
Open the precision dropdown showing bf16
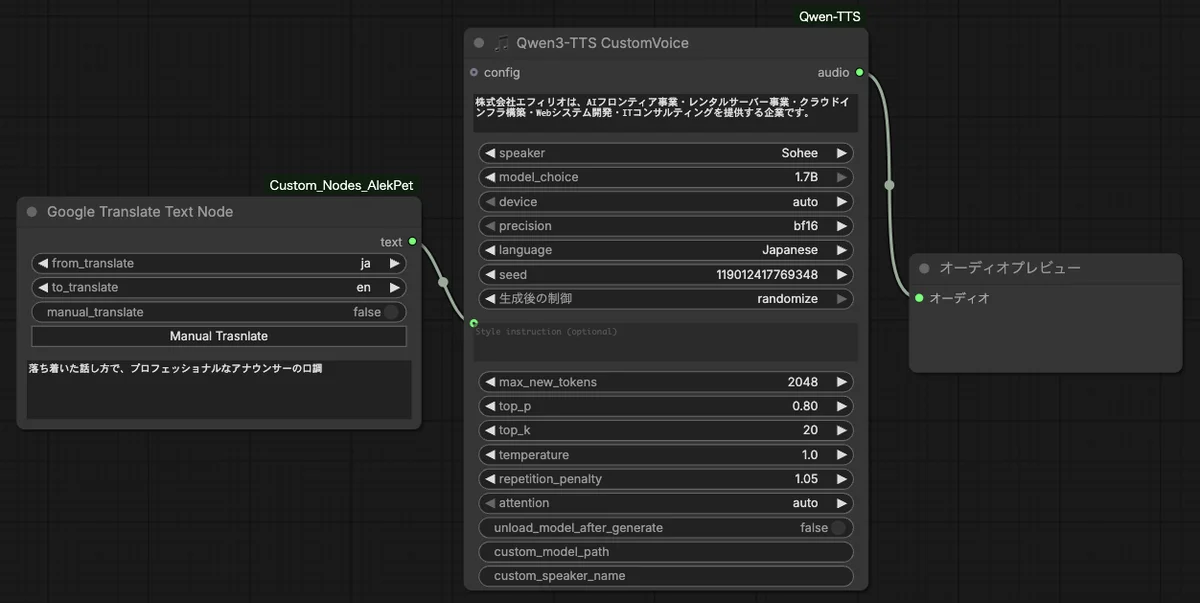point(666,226)
